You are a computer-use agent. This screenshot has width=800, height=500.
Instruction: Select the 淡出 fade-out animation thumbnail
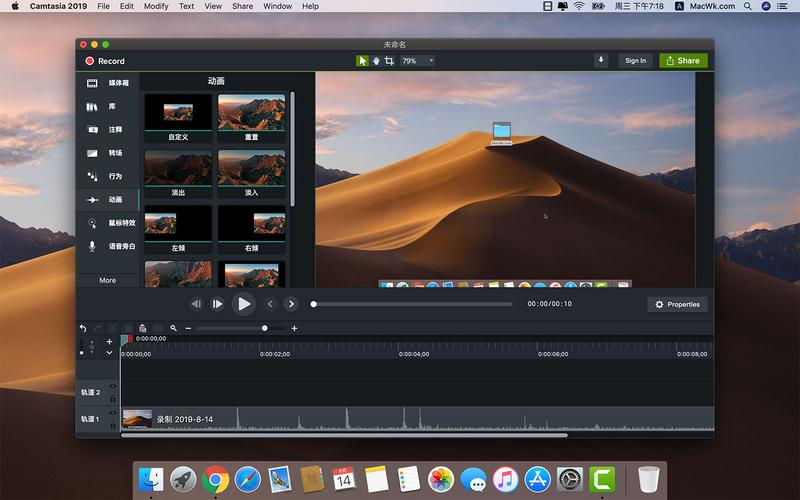(178, 173)
